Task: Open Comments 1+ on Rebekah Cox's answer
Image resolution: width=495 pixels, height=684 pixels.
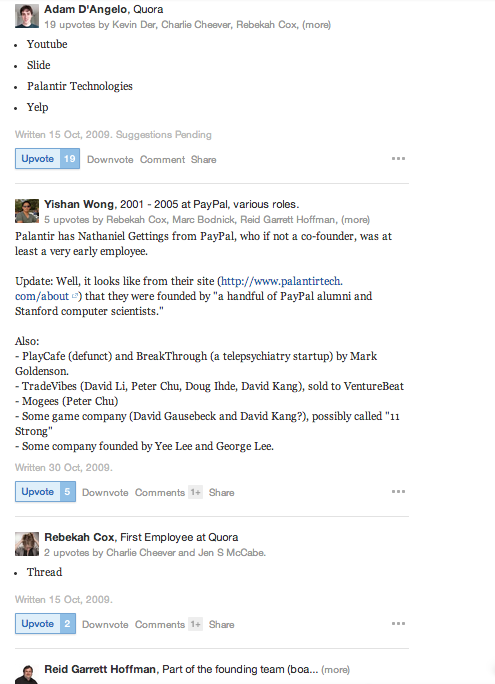Action: click(x=168, y=625)
